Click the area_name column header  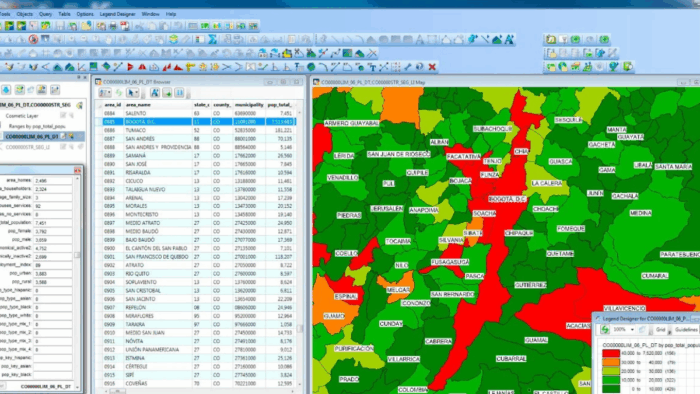pyautogui.click(x=158, y=105)
